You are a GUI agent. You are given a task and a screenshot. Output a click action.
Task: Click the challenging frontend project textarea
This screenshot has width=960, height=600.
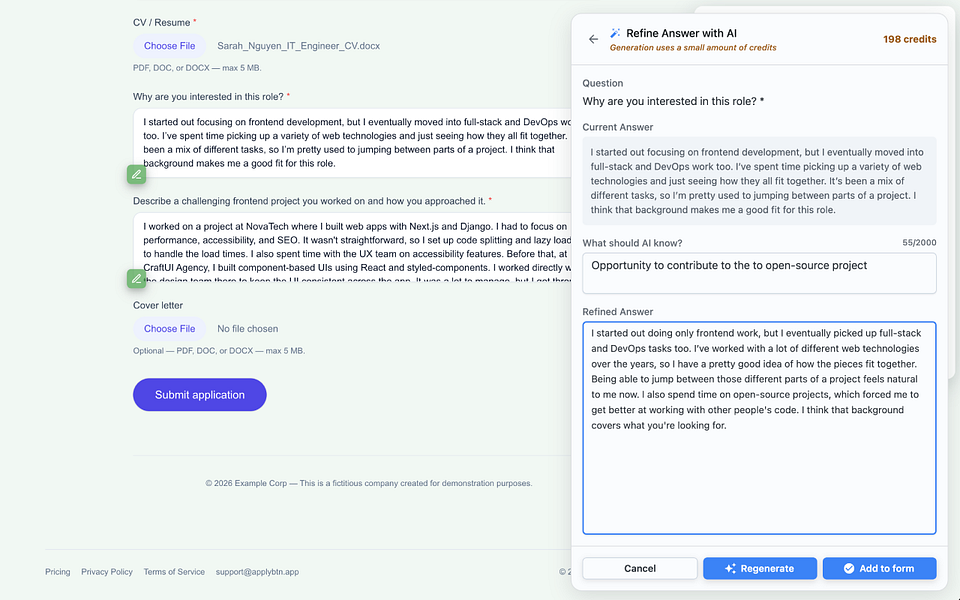[x=352, y=247]
